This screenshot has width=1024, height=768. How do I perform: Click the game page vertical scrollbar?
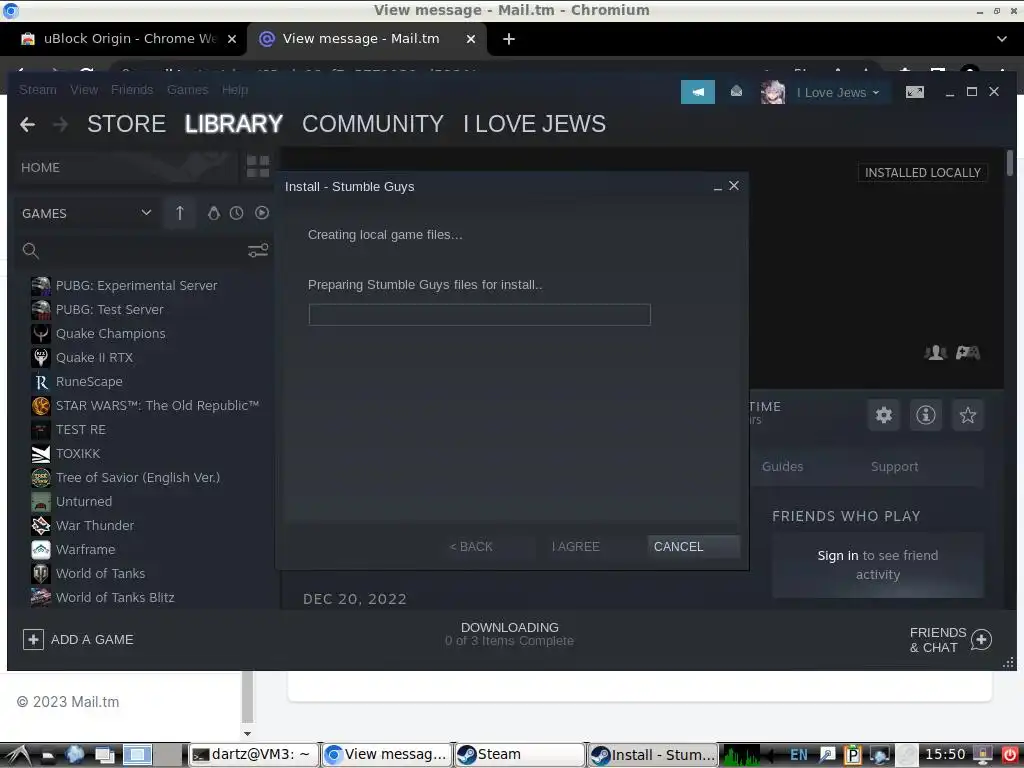pyautogui.click(x=1010, y=163)
